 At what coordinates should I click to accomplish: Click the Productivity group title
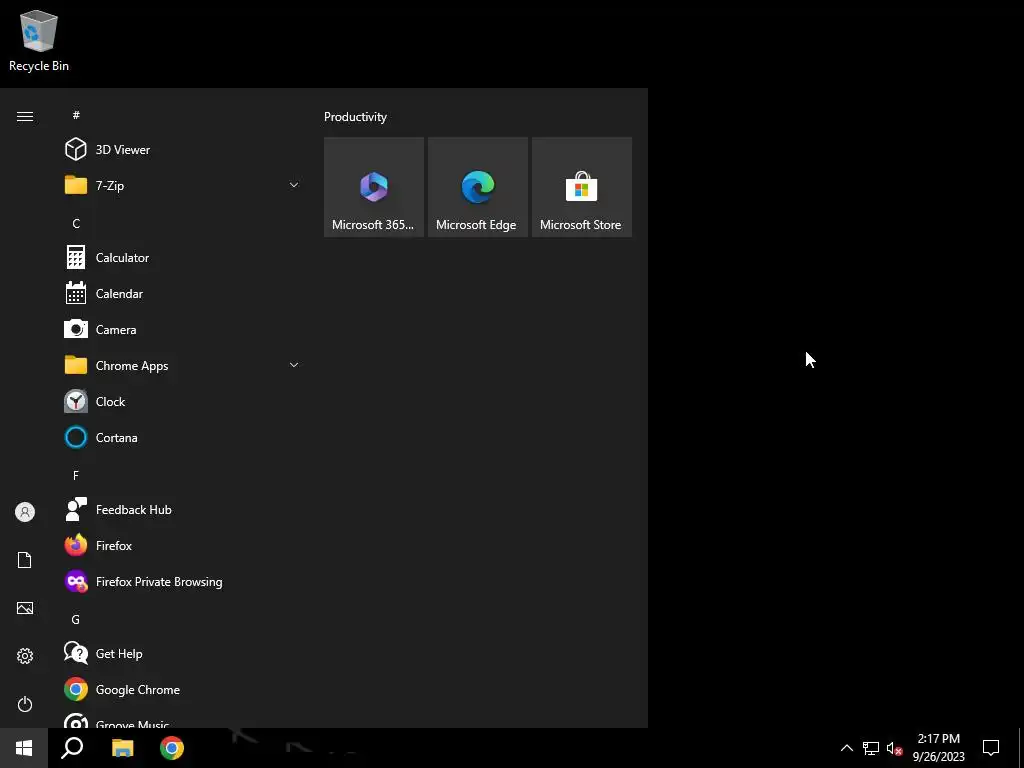tap(355, 117)
